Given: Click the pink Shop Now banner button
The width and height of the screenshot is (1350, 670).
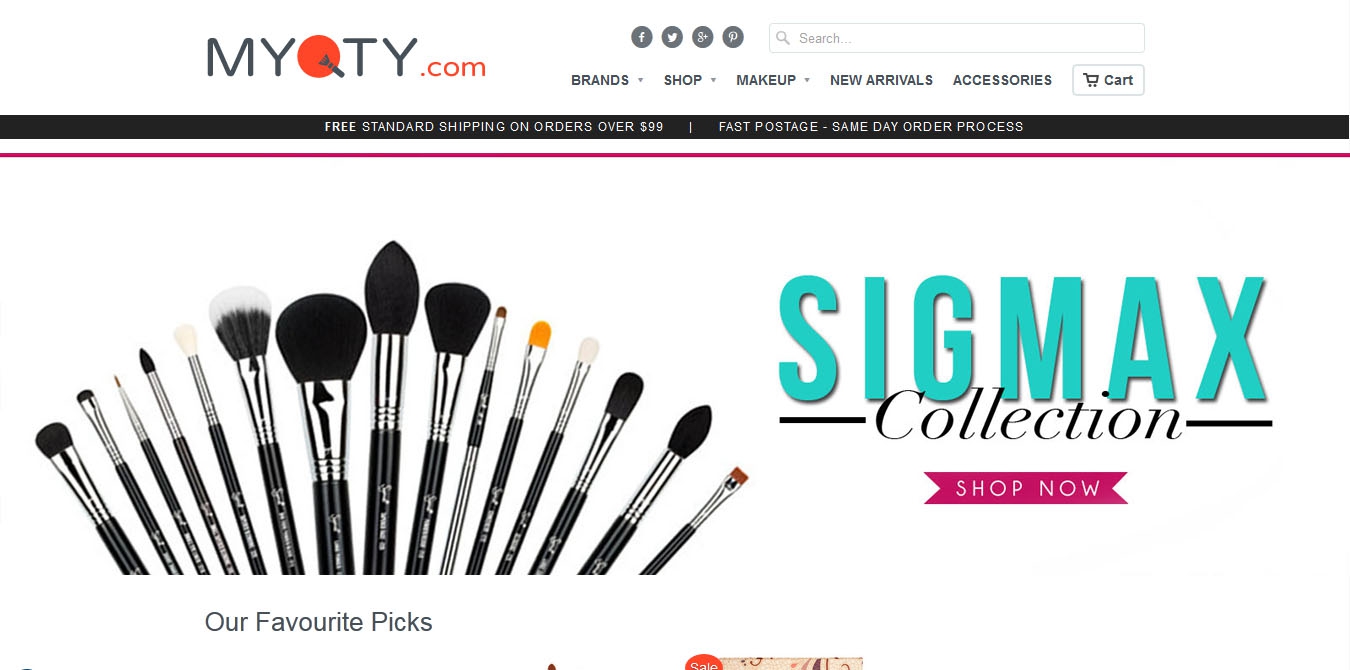Looking at the screenshot, I should (x=1026, y=488).
